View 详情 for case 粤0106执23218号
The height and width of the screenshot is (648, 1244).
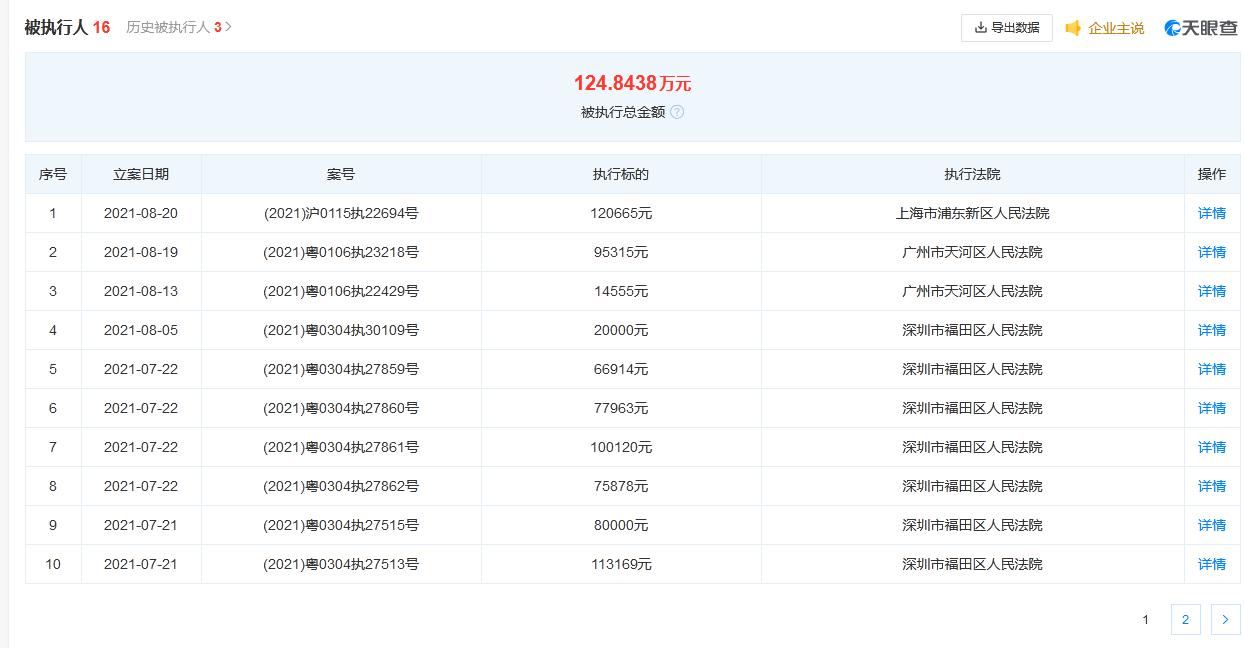(x=1211, y=252)
